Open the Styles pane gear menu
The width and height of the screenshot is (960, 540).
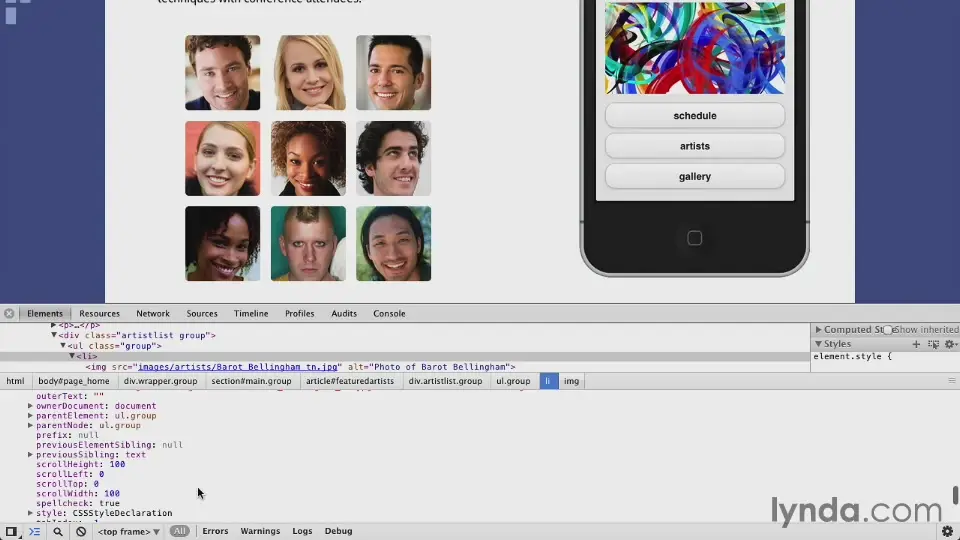(949, 344)
